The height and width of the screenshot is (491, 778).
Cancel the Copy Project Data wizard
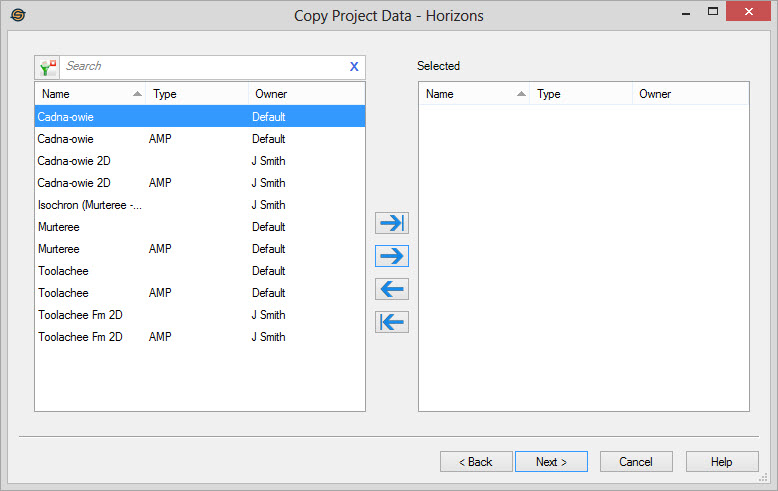pyautogui.click(x=636, y=462)
